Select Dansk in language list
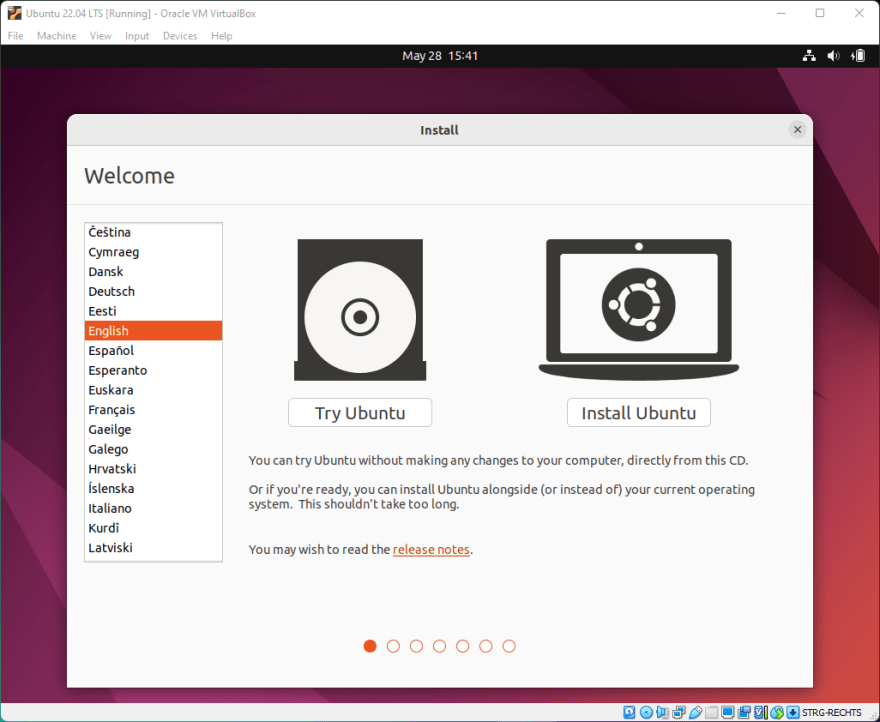Viewport: 880px width, 722px height. click(x=153, y=272)
